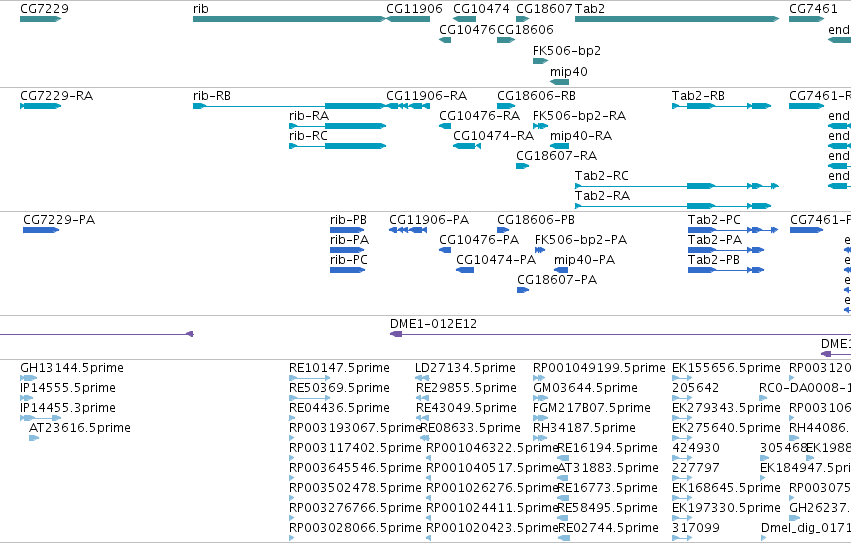Select the RE10147.5prime EST

[309, 378]
